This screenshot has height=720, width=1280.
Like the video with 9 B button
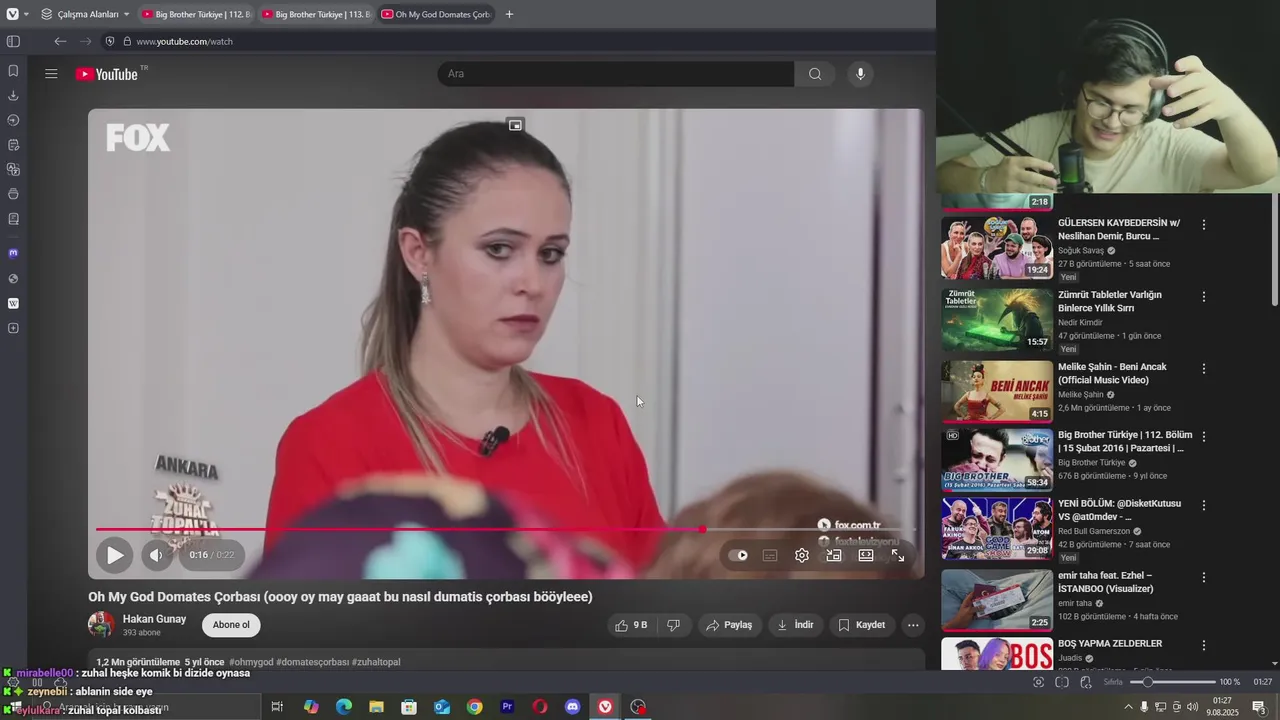[631, 625]
